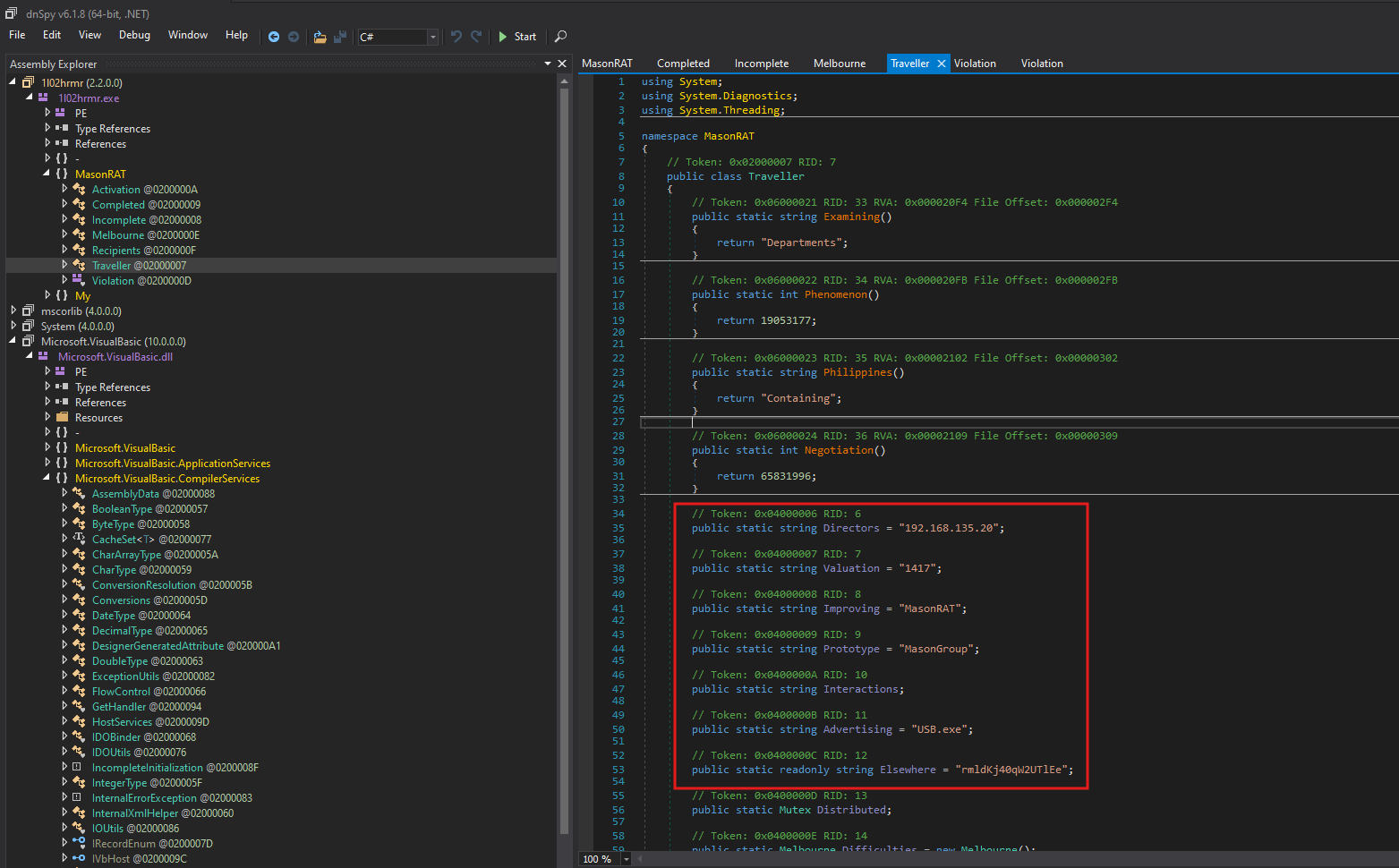Switch to the Melbourne tab
1399x868 pixels.
(840, 64)
